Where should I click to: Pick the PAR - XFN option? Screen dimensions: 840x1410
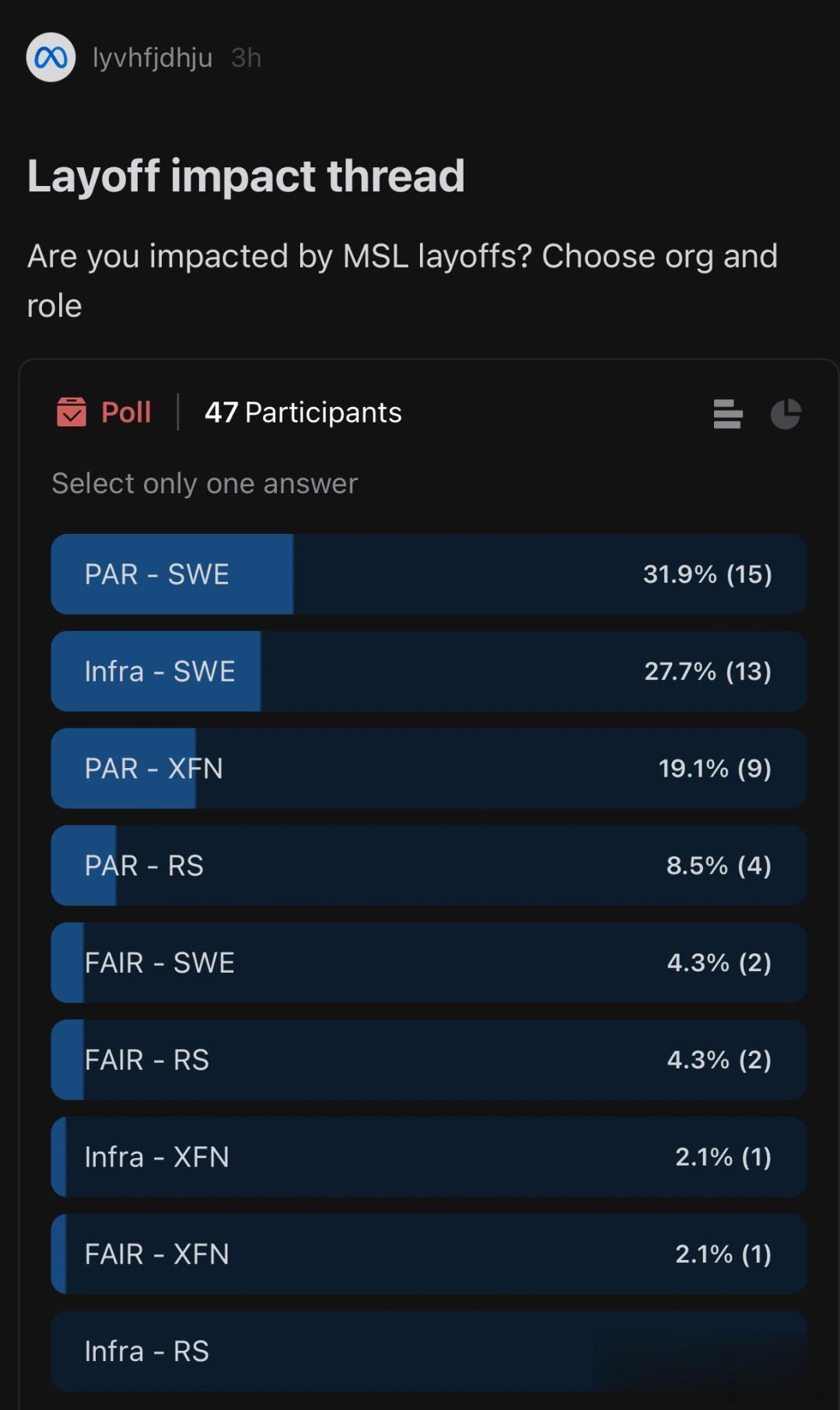coord(428,769)
